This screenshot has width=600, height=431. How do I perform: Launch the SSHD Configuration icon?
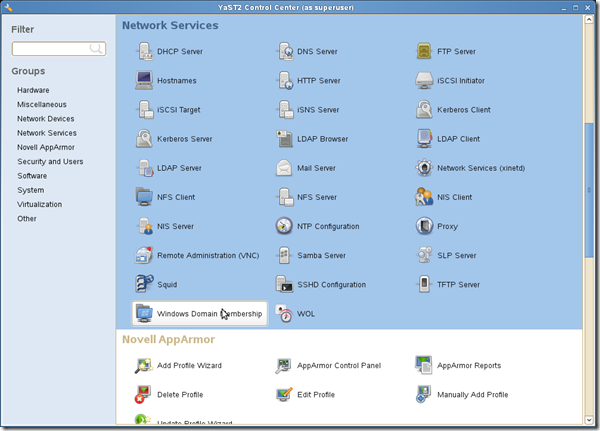click(x=283, y=284)
